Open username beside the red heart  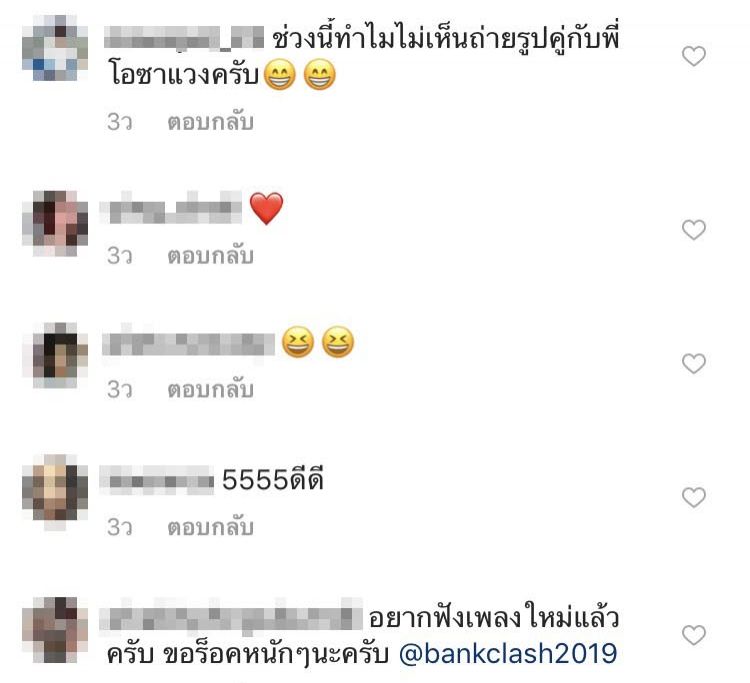(171, 208)
